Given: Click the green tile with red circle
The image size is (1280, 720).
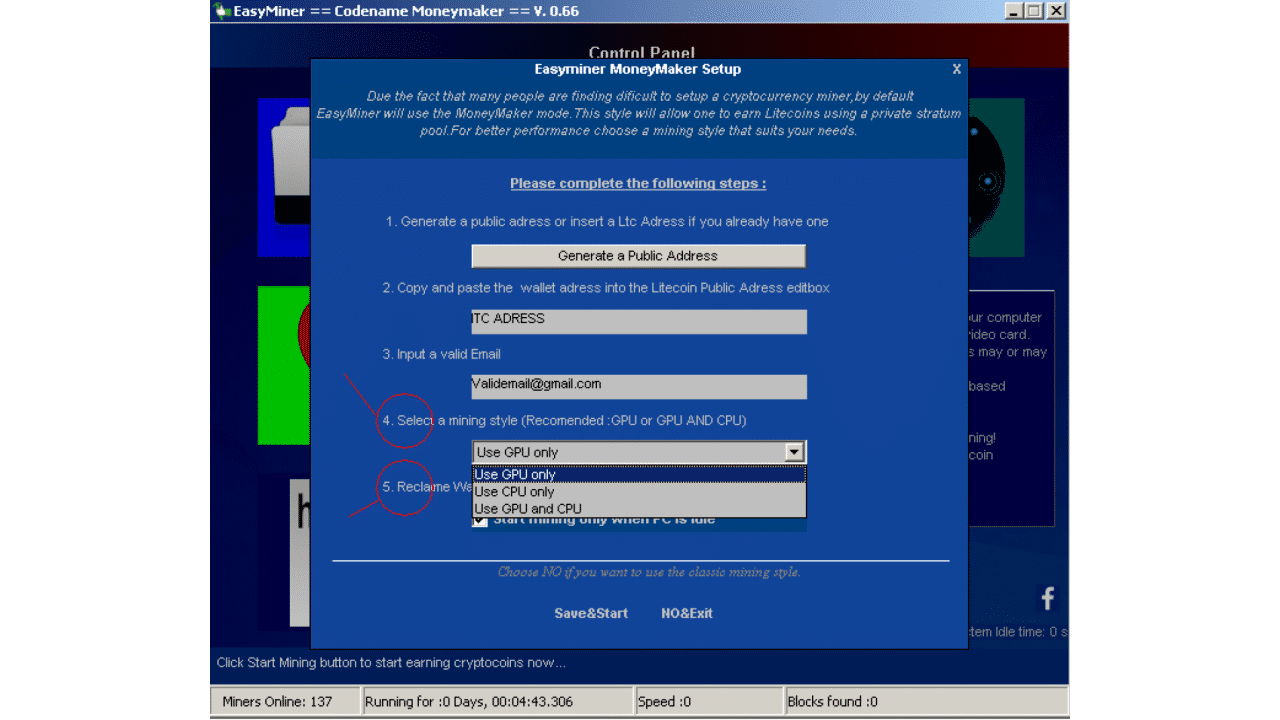Looking at the screenshot, I should (x=284, y=365).
